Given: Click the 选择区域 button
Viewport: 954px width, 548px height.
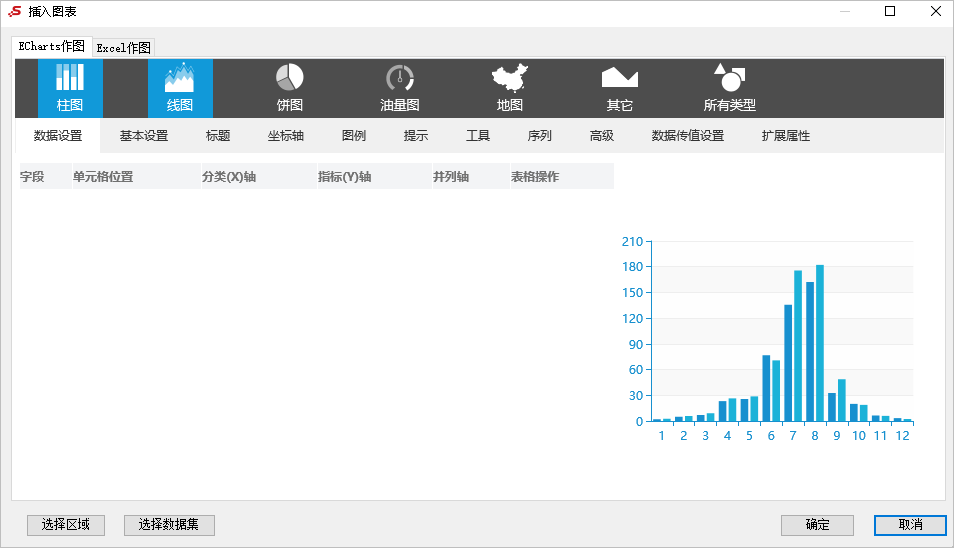Looking at the screenshot, I should (x=66, y=525).
